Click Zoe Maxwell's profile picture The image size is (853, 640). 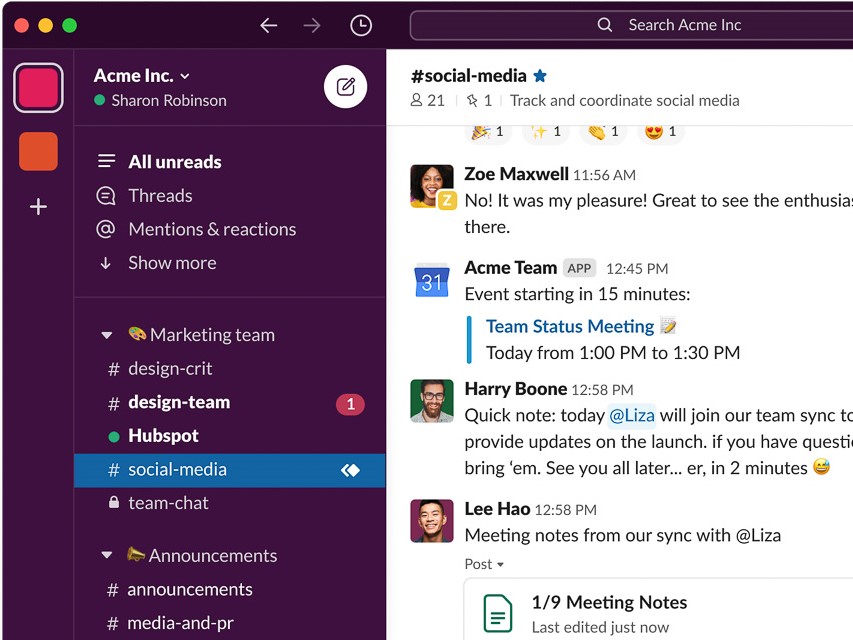click(431, 187)
